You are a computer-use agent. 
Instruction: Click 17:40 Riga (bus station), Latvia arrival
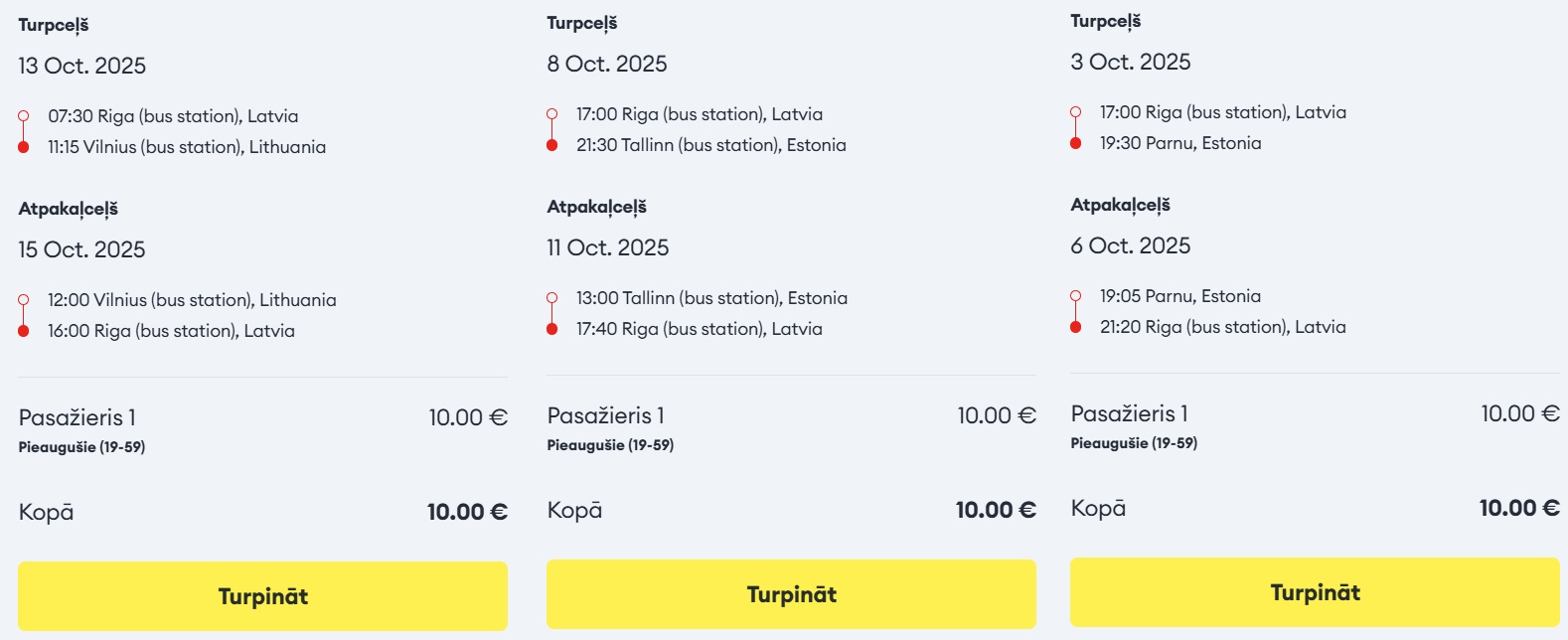pos(699,329)
